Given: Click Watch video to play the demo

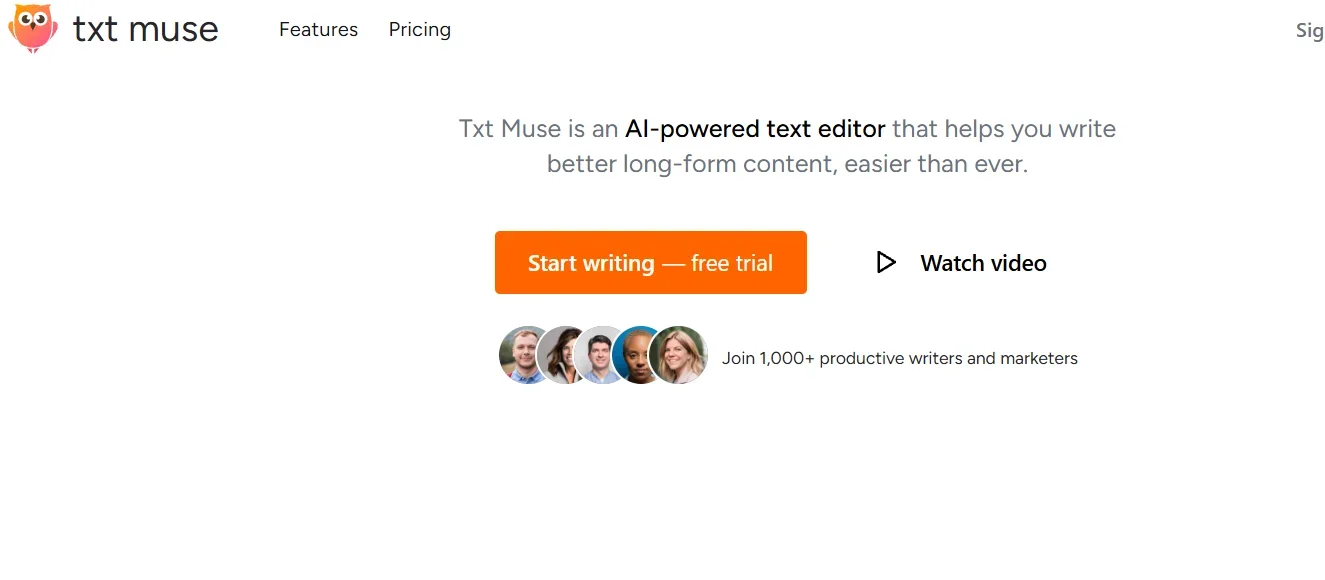Looking at the screenshot, I should pos(982,262).
